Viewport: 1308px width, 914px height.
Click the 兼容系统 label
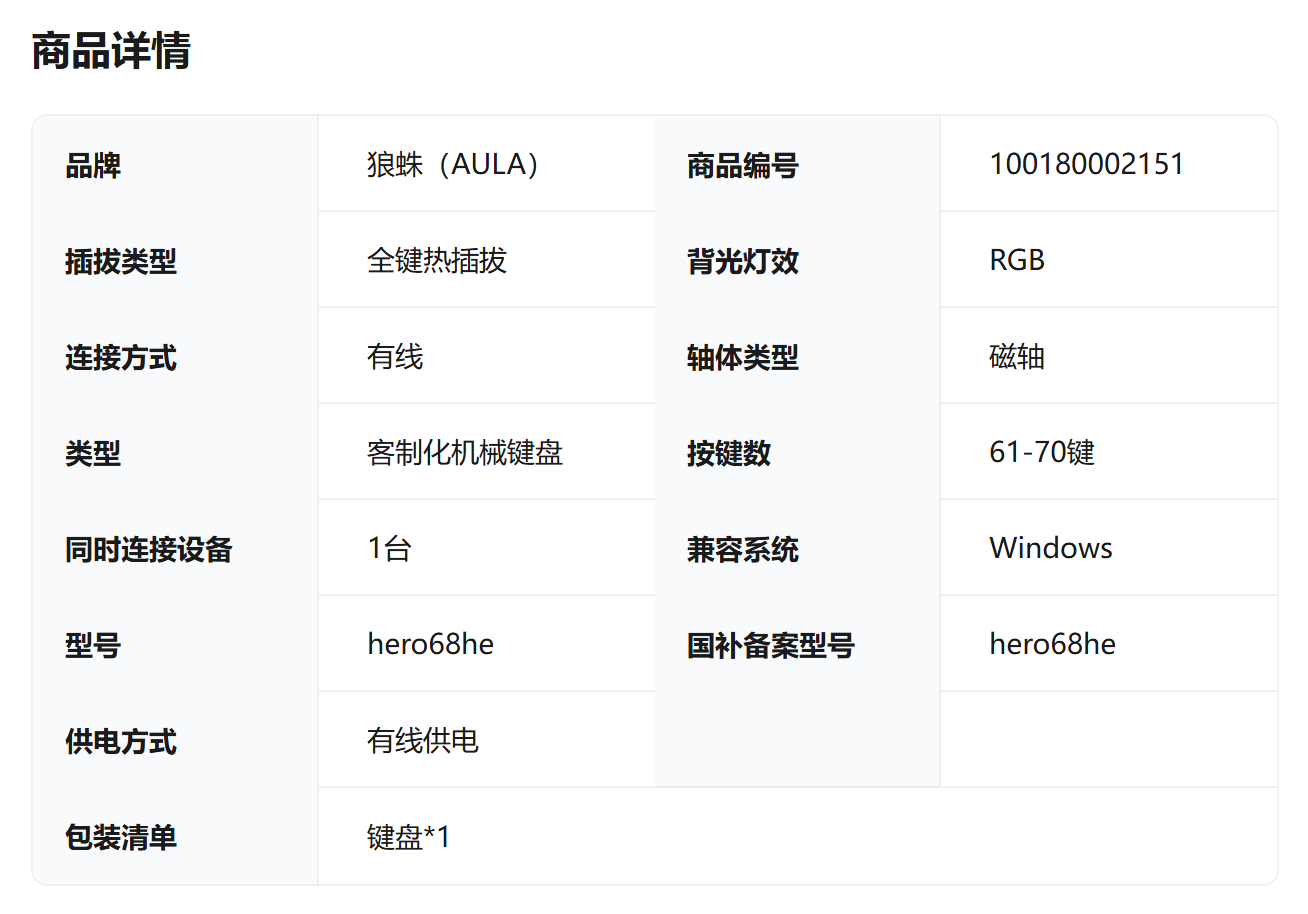tap(742, 549)
